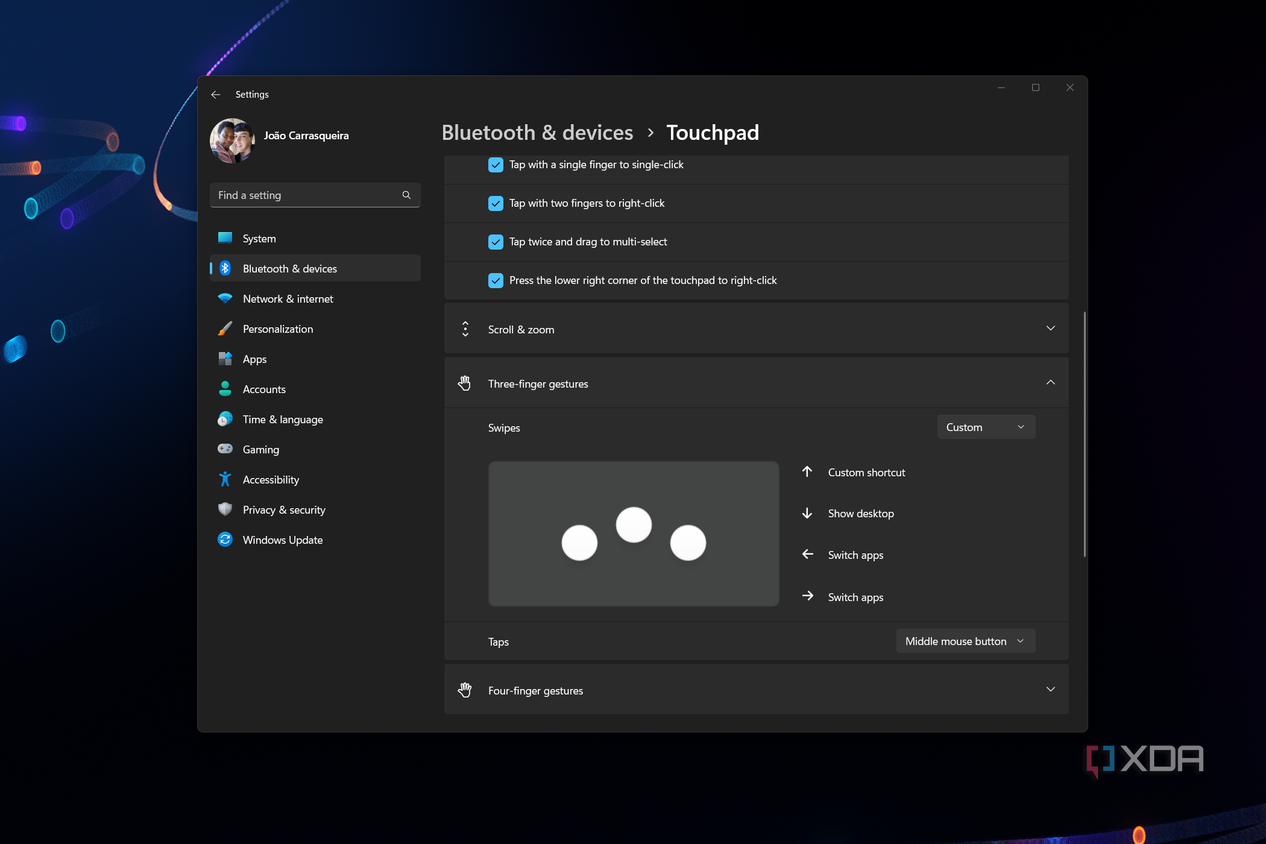Click the user profile picture
The width and height of the screenshot is (1266, 844).
point(232,140)
